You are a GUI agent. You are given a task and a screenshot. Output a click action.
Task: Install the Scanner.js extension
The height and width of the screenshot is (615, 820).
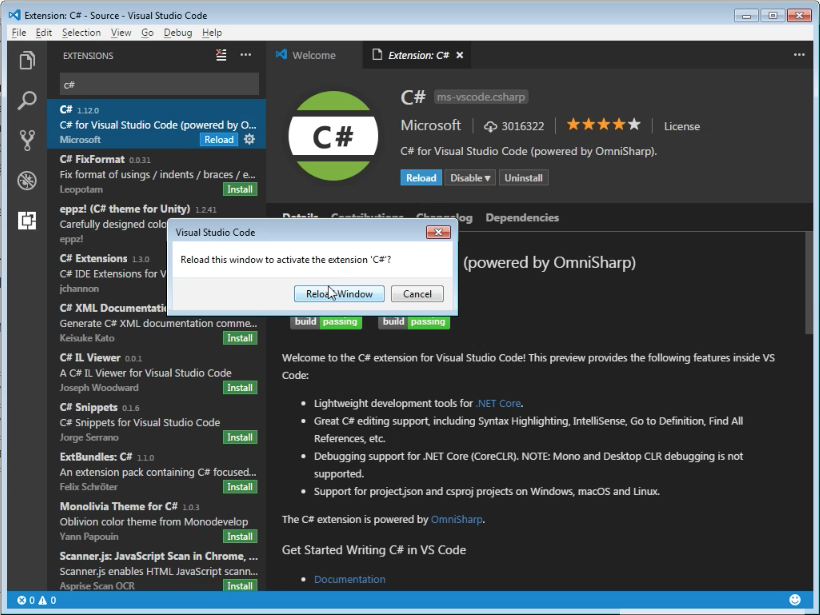click(240, 586)
